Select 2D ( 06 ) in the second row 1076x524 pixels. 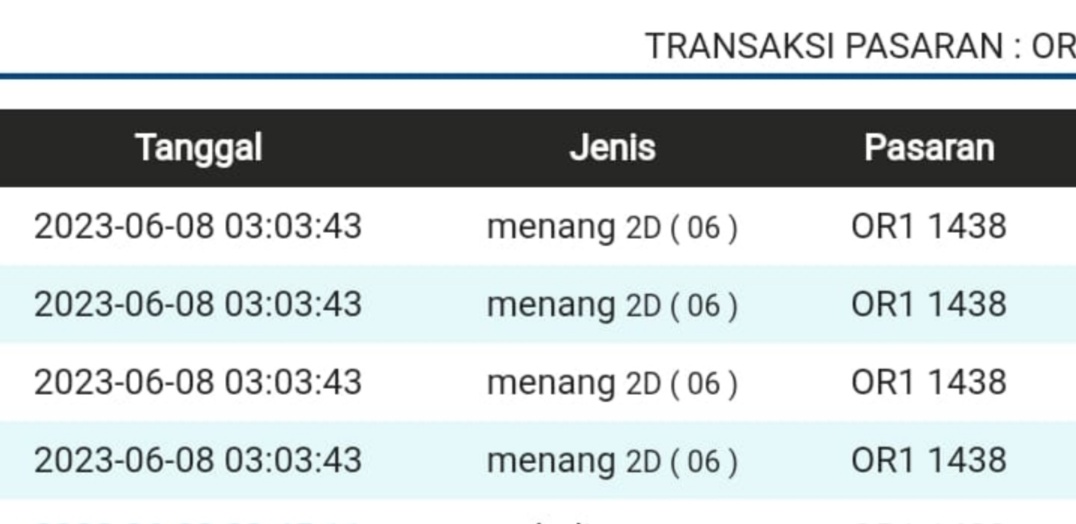click(x=682, y=305)
